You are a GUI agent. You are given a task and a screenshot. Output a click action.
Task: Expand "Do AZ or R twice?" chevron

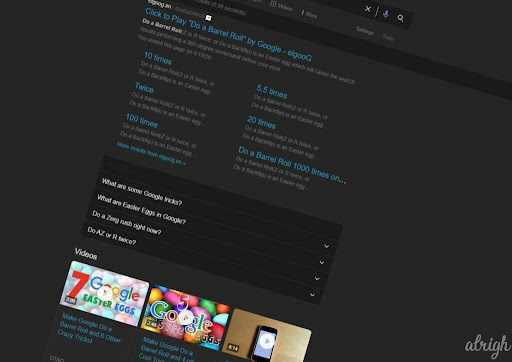point(312,295)
